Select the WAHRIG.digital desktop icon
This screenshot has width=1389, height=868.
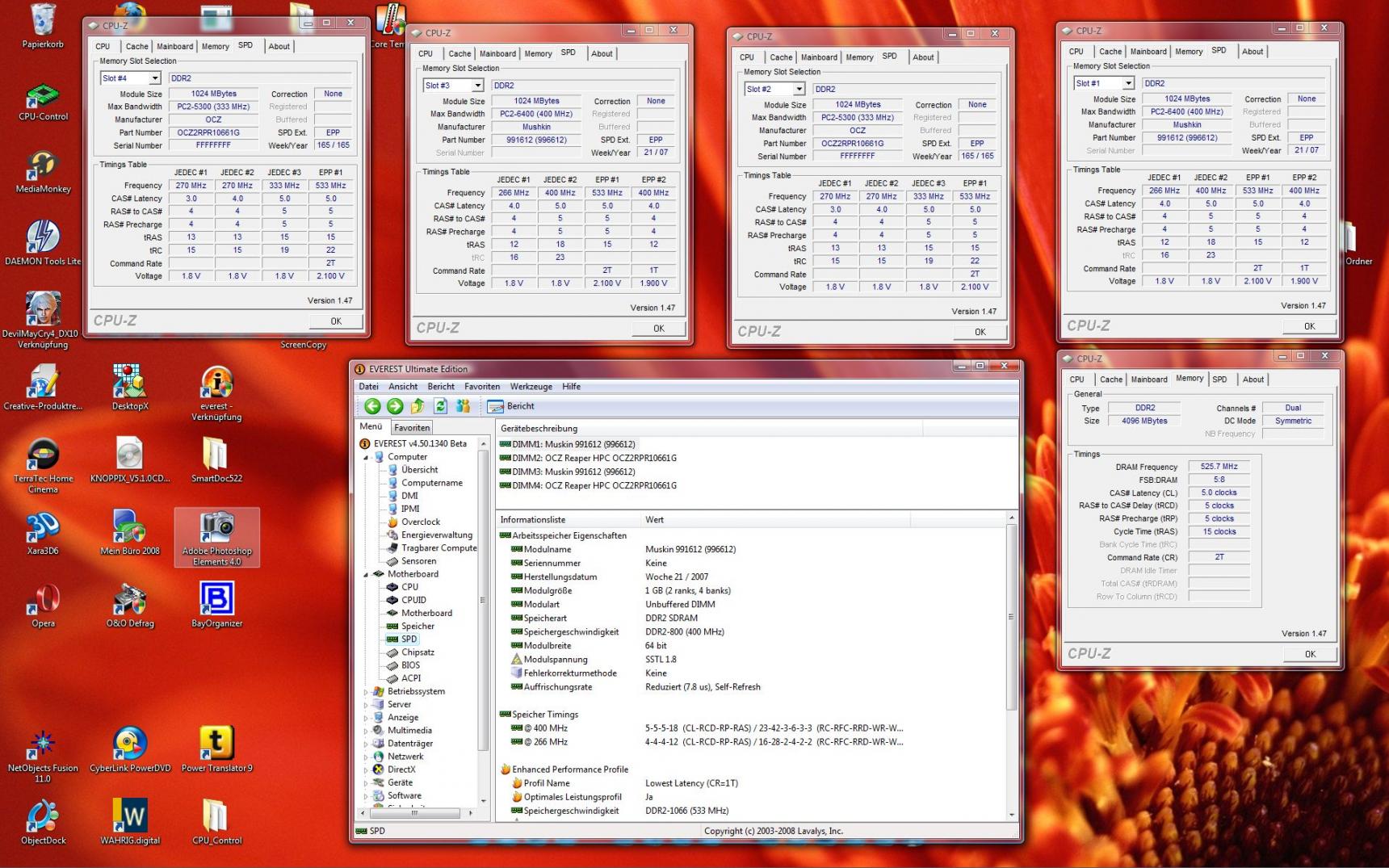[129, 822]
